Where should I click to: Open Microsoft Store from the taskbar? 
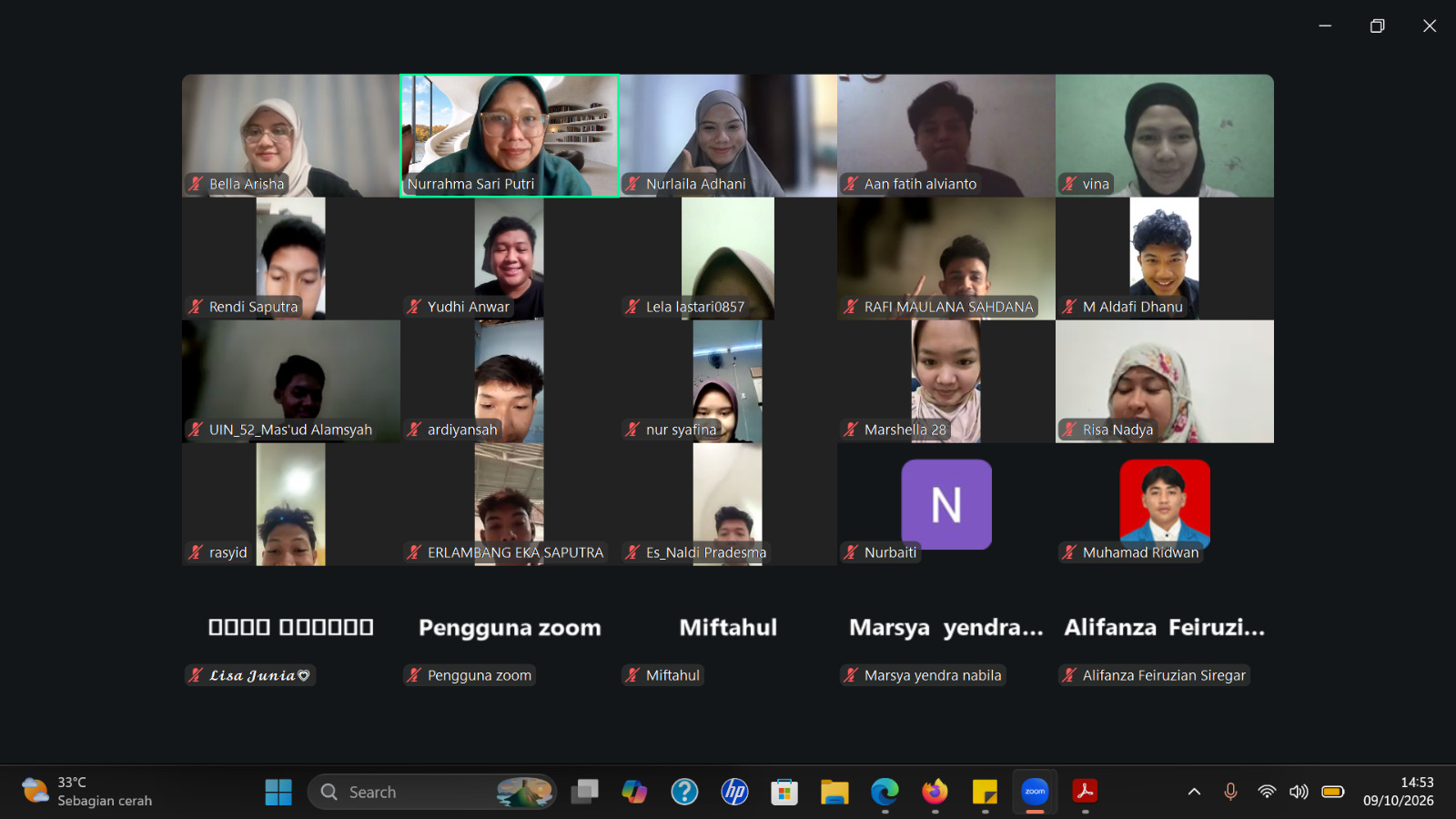pos(784,793)
